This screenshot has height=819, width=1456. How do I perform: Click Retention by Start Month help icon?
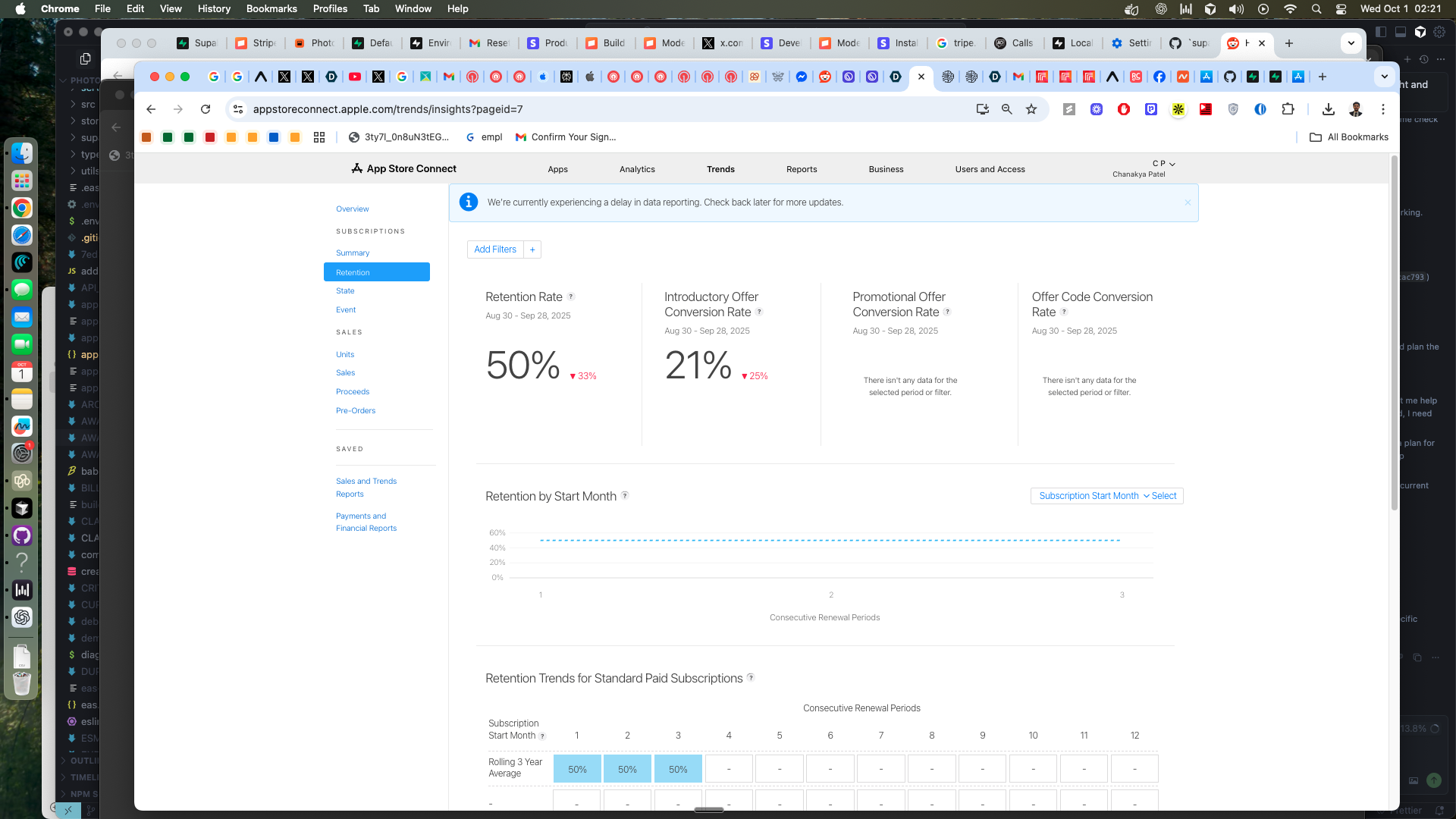625,495
